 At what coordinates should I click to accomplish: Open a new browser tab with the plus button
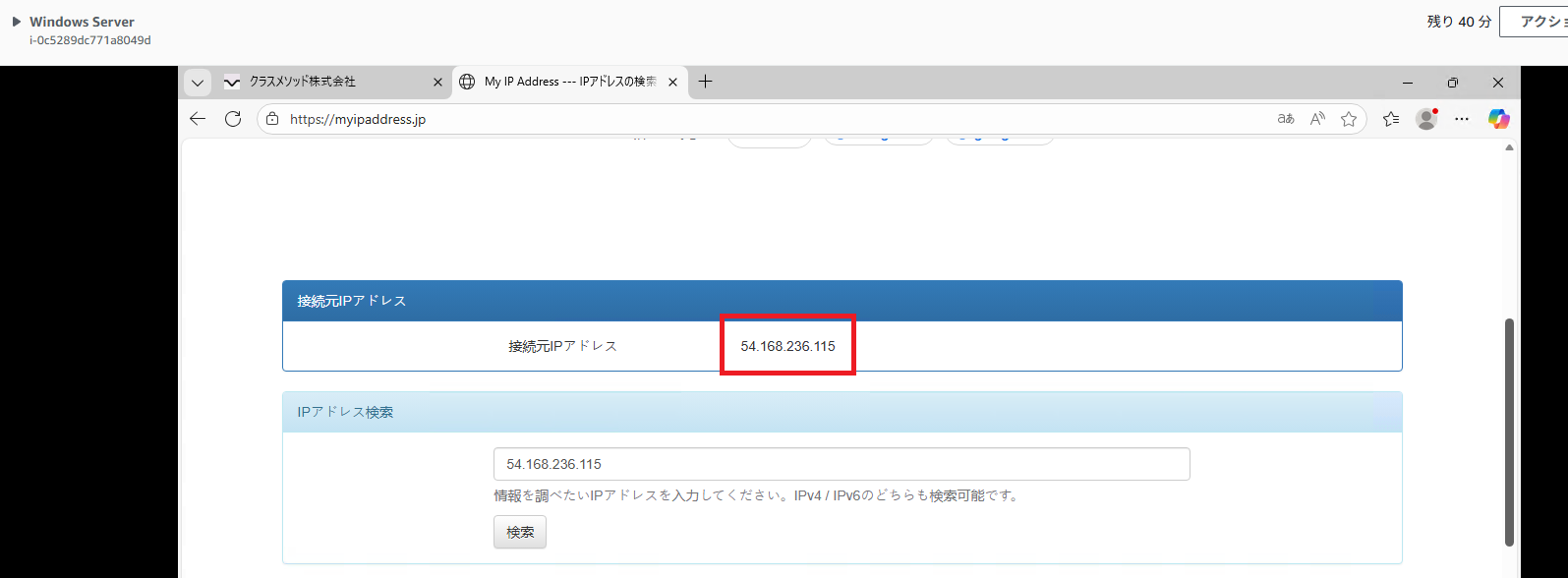pyautogui.click(x=705, y=82)
